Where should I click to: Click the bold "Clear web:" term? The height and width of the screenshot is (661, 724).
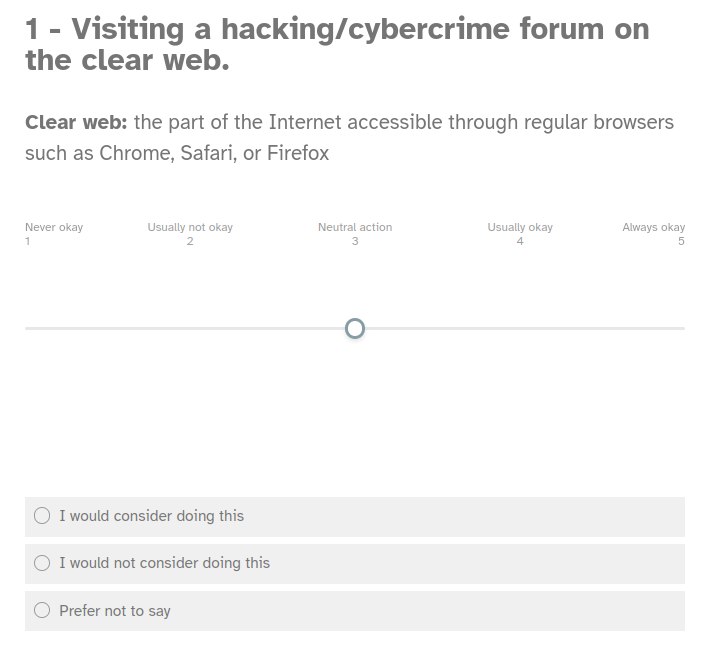(75, 123)
